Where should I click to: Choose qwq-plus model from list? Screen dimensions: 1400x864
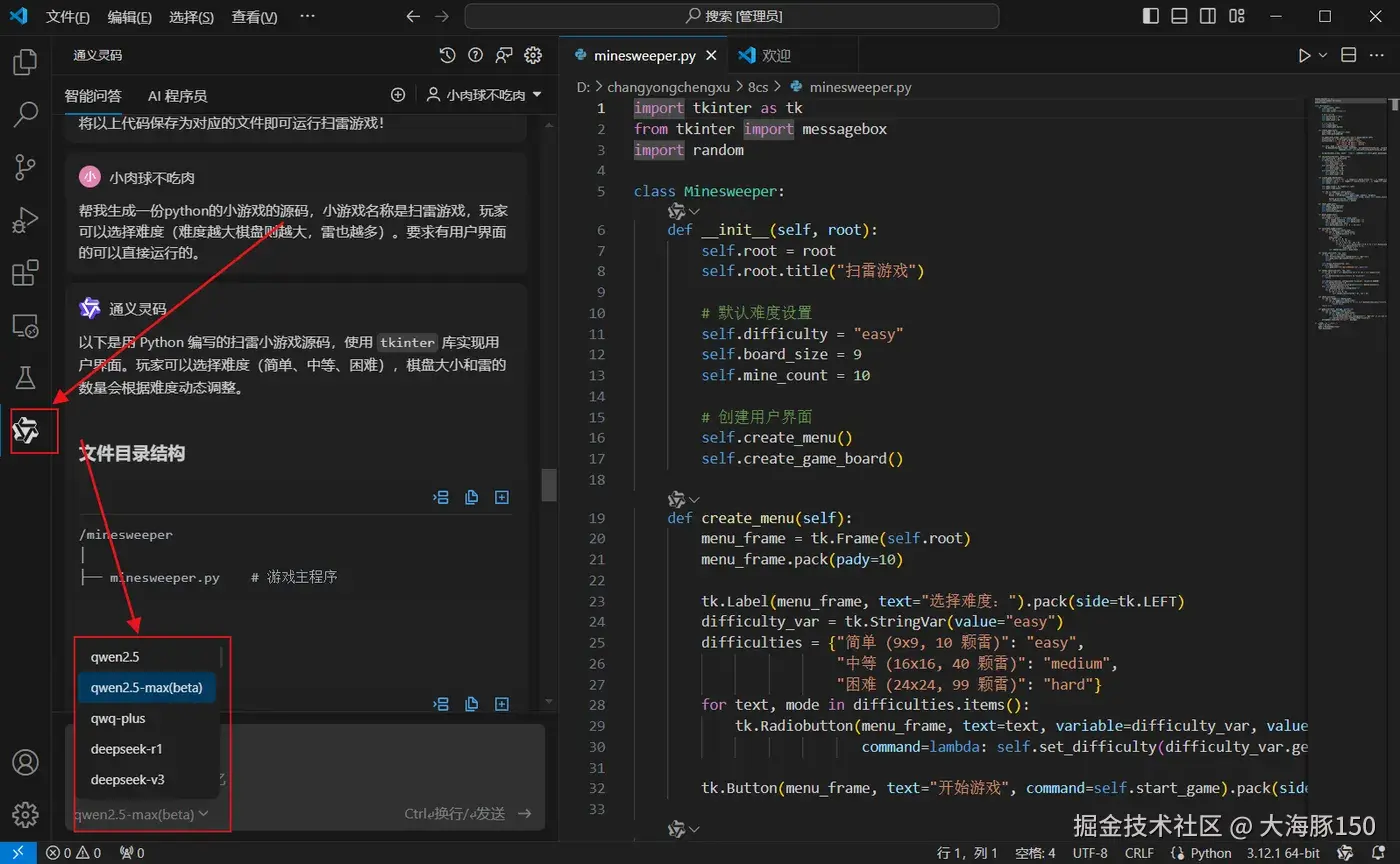(x=148, y=718)
